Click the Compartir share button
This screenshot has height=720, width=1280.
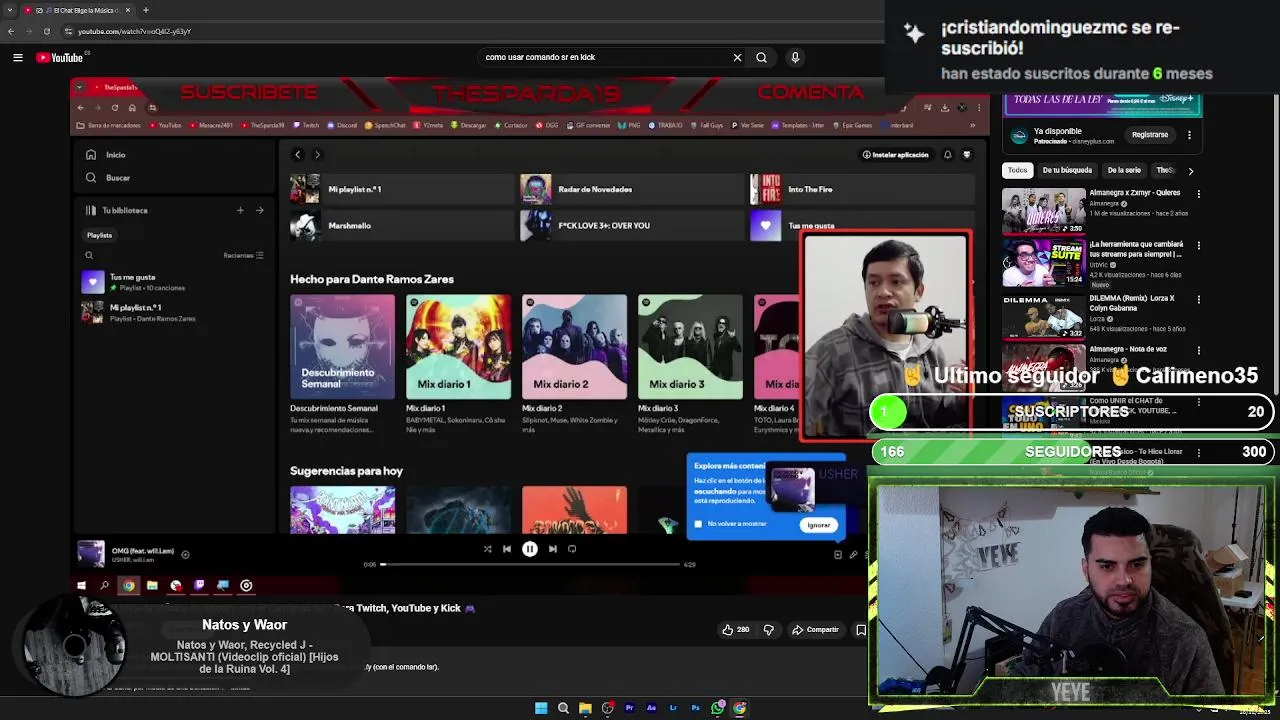coord(815,630)
